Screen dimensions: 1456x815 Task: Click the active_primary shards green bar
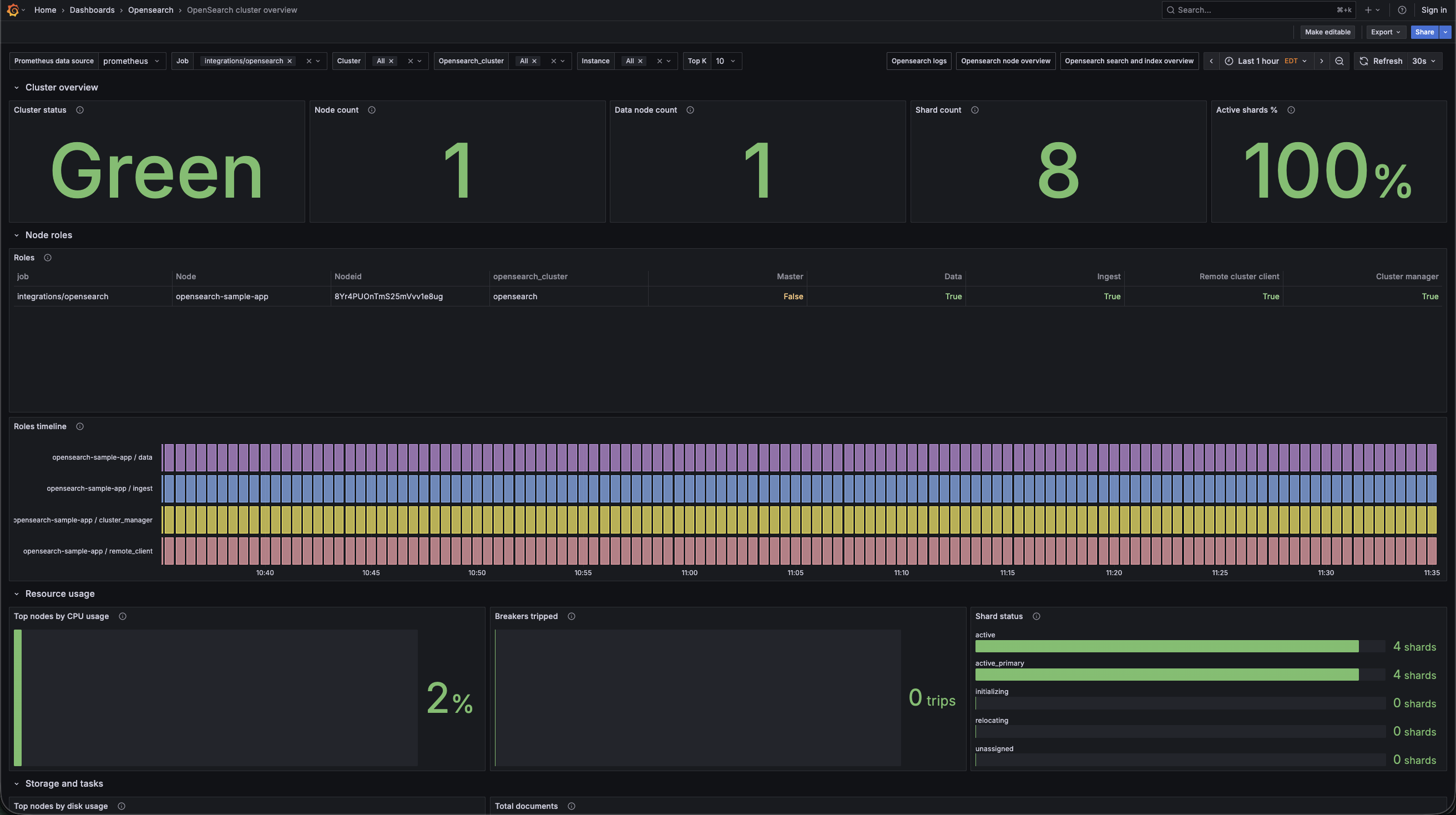click(x=1166, y=675)
